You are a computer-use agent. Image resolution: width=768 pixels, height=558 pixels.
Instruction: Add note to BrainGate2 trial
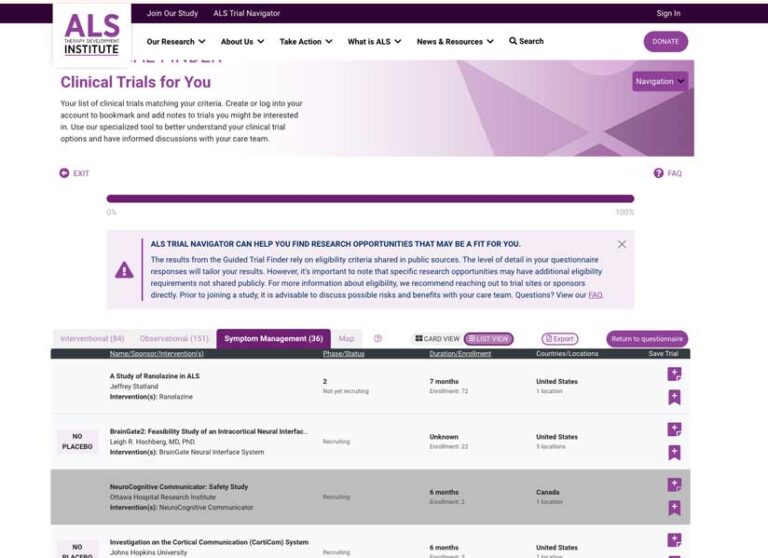(674, 430)
